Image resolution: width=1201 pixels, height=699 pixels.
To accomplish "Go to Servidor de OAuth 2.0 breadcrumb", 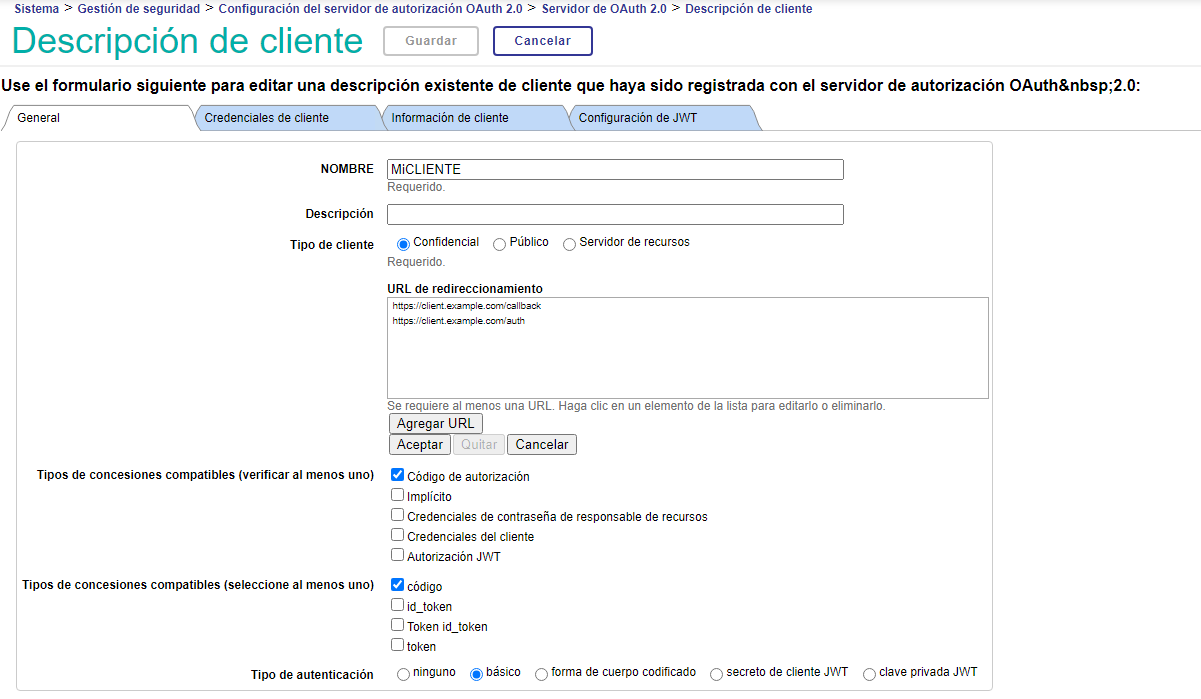I will (604, 9).
